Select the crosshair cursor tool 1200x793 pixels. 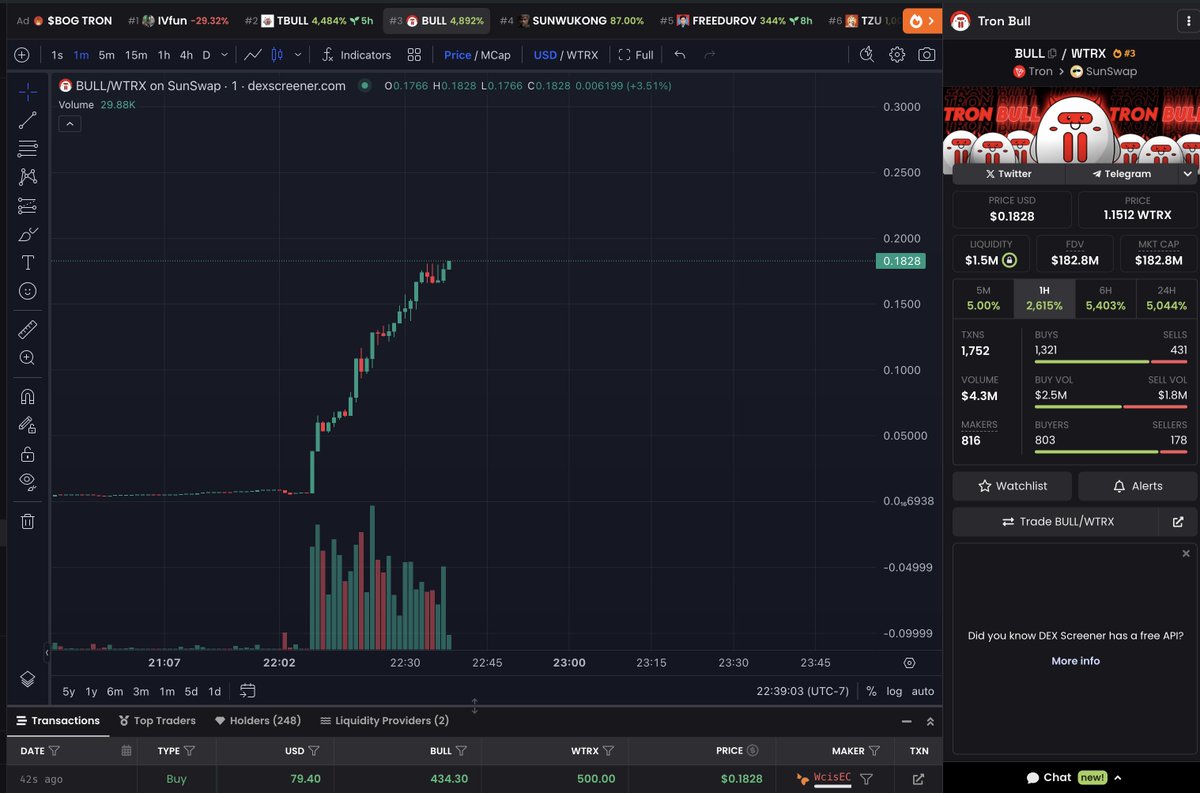click(27, 90)
